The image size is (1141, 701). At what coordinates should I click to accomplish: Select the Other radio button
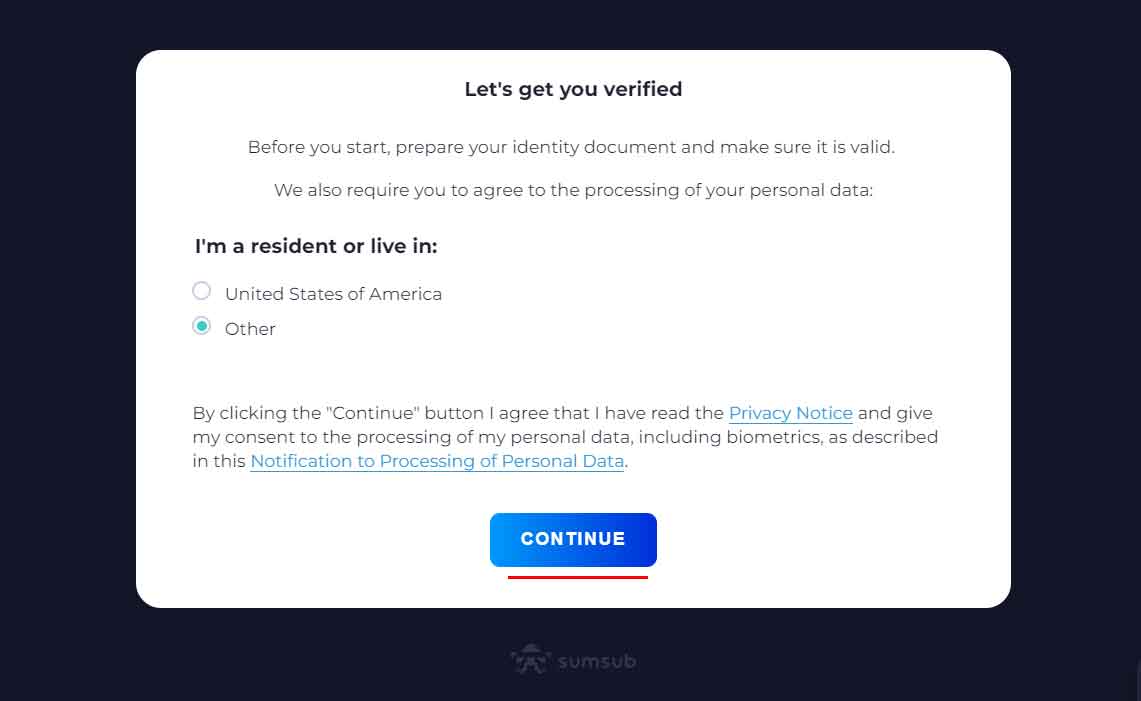tap(202, 325)
